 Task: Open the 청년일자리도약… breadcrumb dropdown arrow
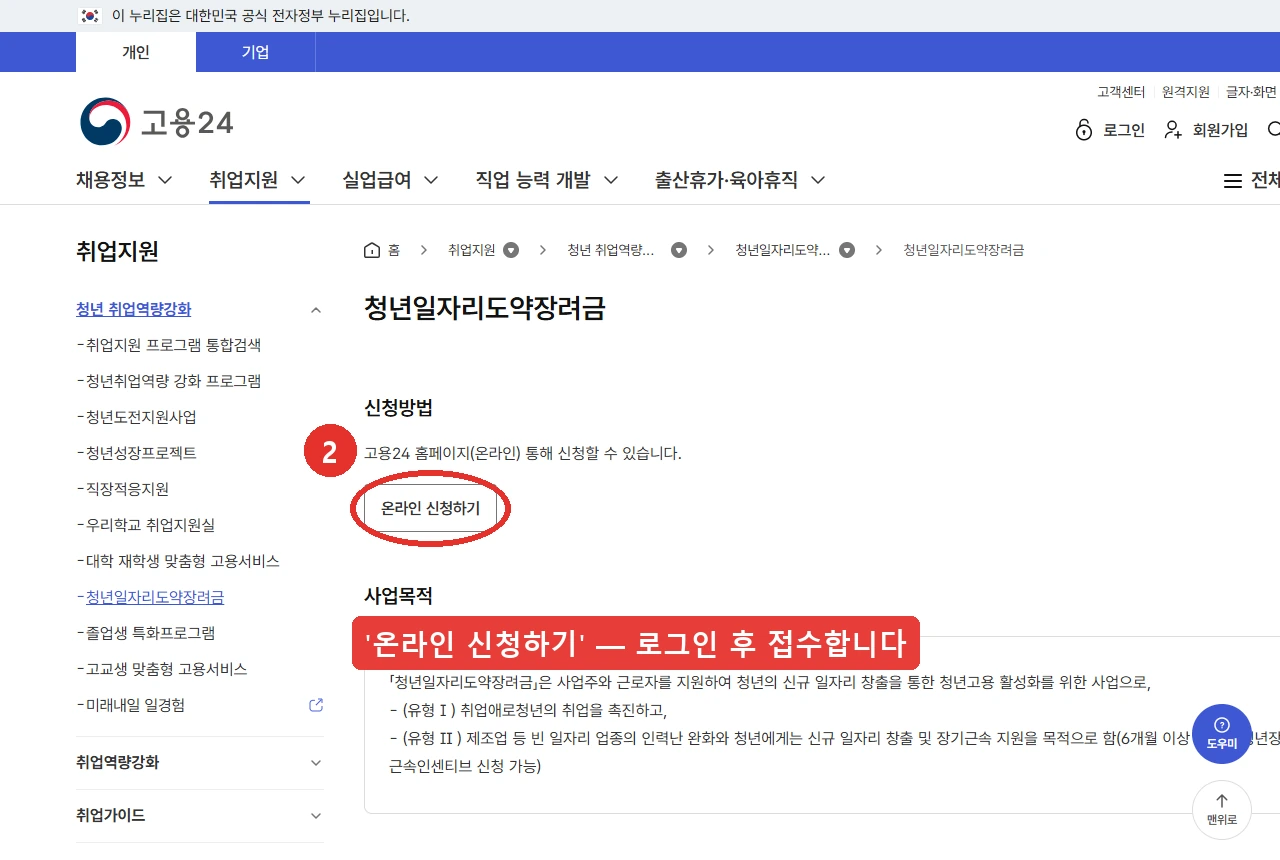847,250
